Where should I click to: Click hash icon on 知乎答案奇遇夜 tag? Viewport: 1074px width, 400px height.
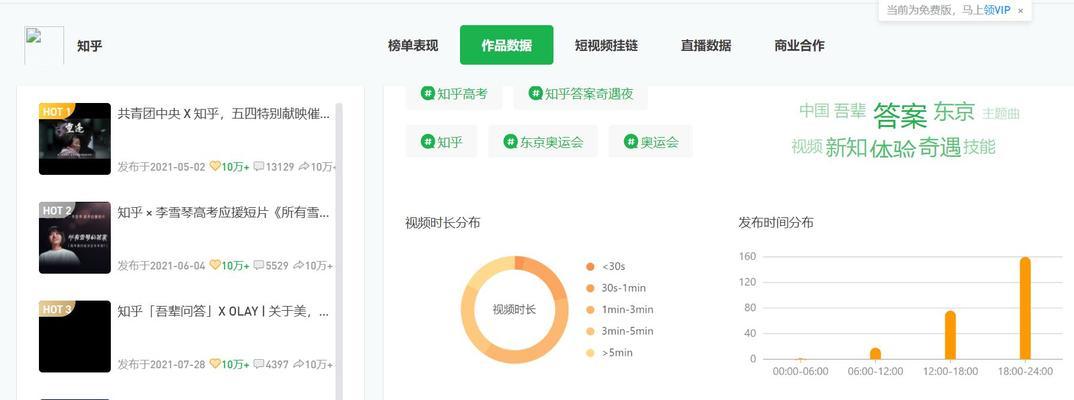[536, 93]
